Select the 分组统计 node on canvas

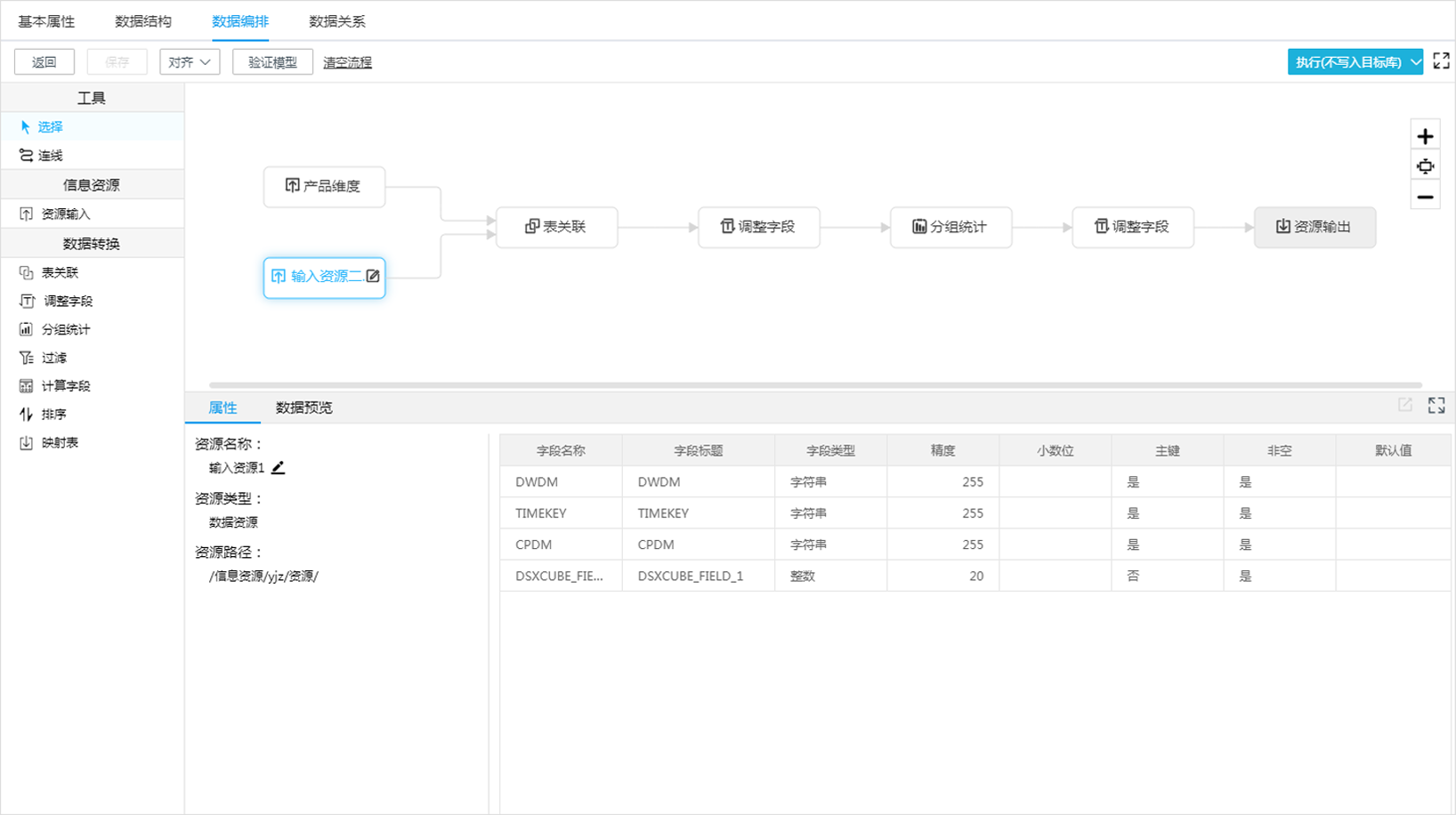coord(950,227)
